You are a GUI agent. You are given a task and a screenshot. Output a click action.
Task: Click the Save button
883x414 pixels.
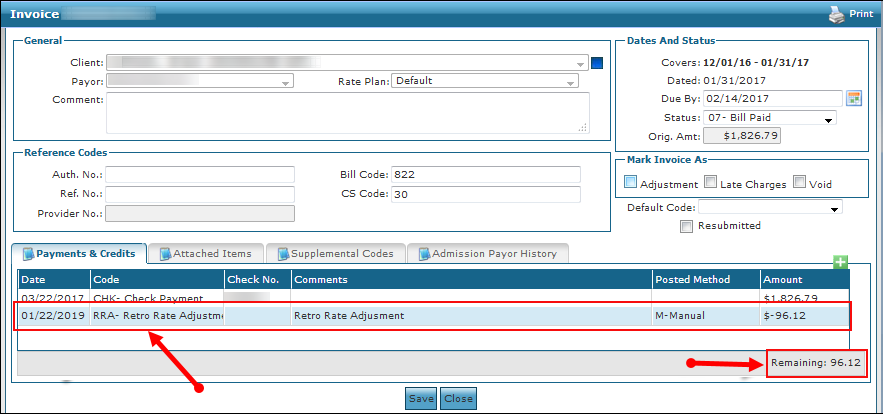click(x=421, y=398)
